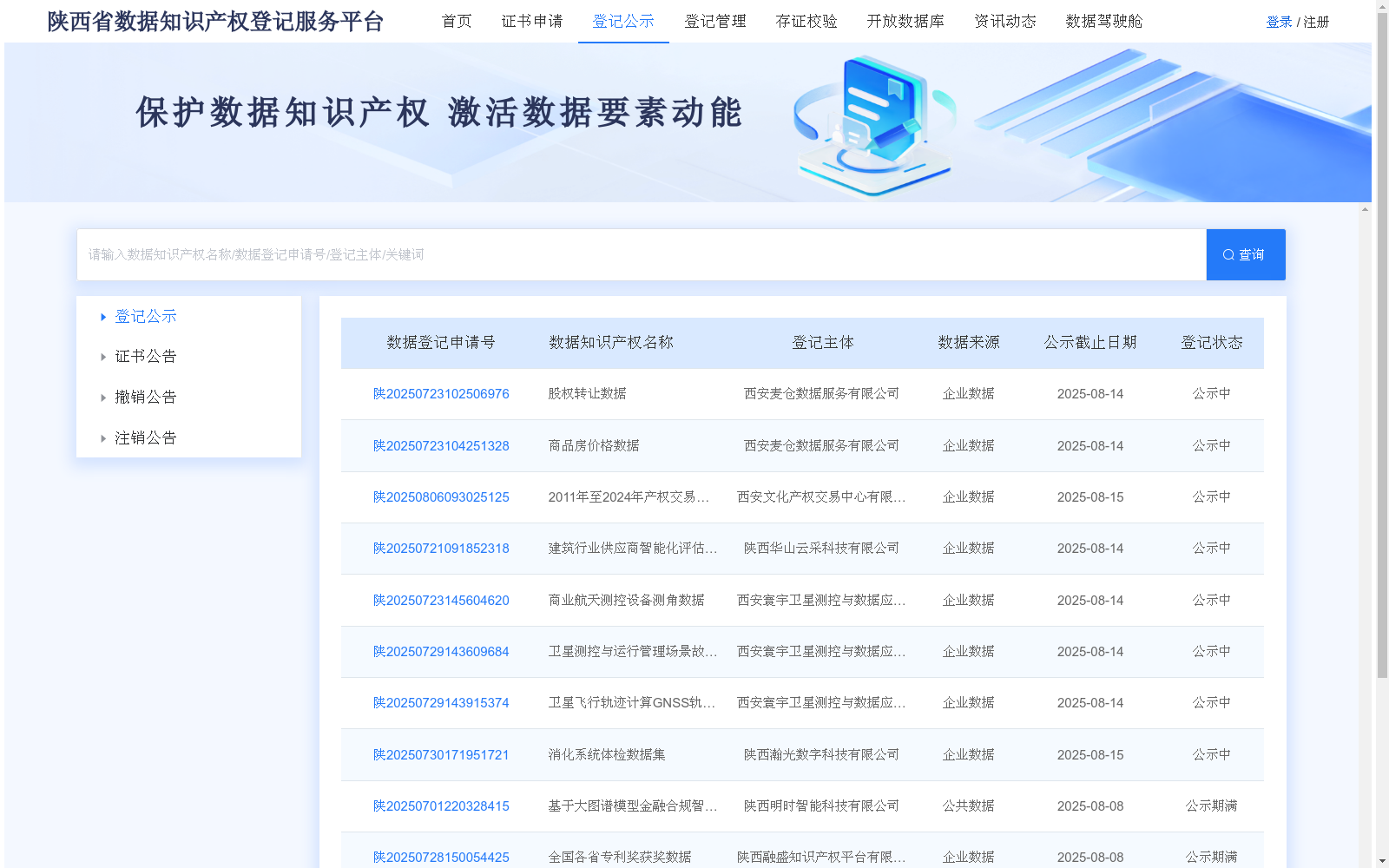Click the 注册 link
Screen dimensions: 1389x868
pos(1316,22)
